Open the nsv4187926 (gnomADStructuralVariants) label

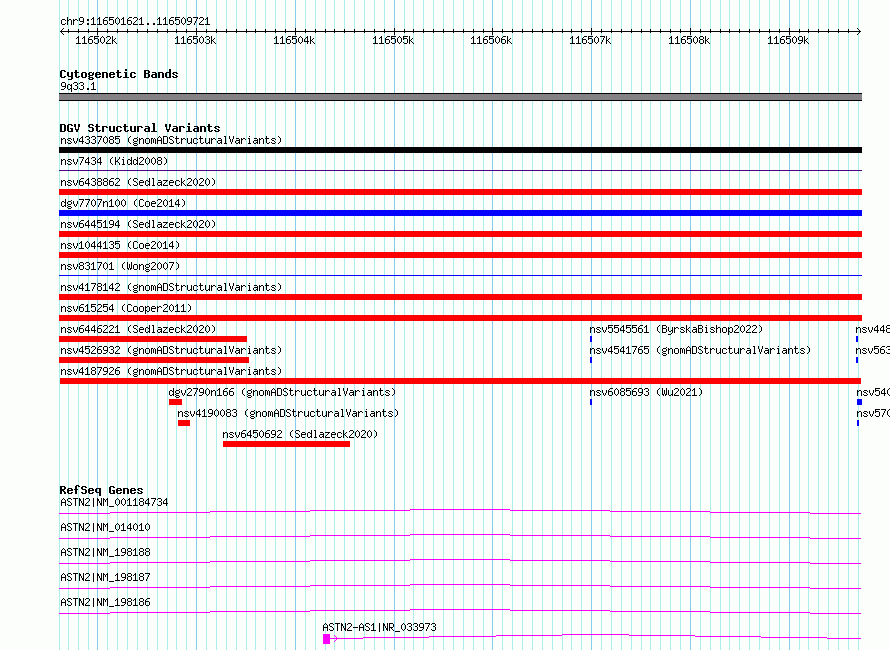click(171, 371)
